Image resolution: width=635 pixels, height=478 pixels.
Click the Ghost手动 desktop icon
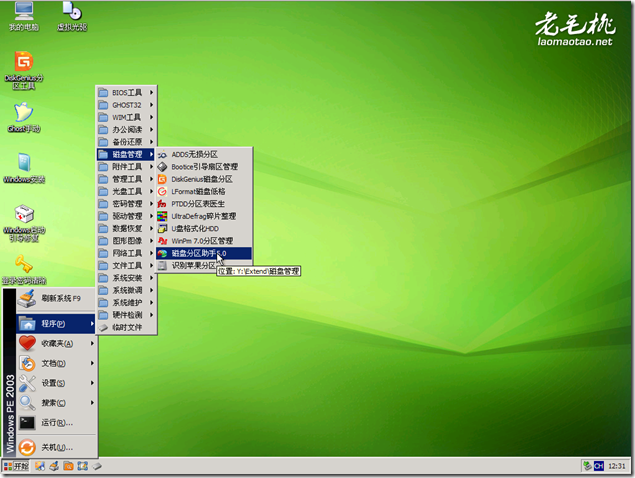(x=22, y=112)
